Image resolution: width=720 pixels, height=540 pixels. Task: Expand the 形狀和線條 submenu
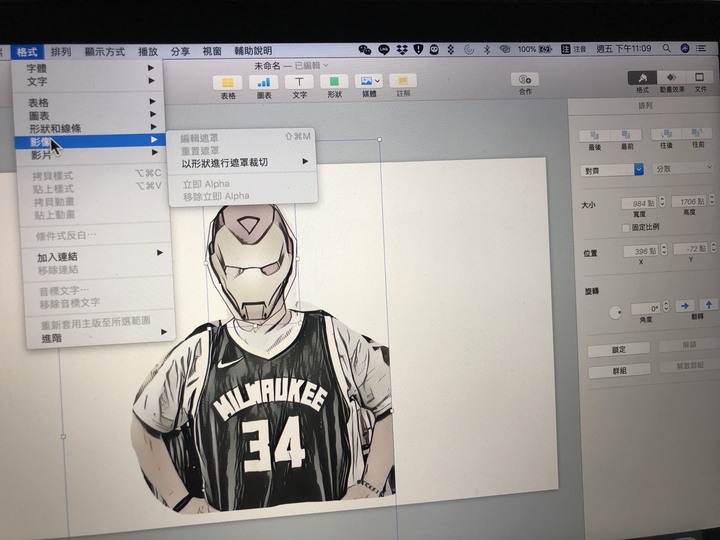pos(91,128)
